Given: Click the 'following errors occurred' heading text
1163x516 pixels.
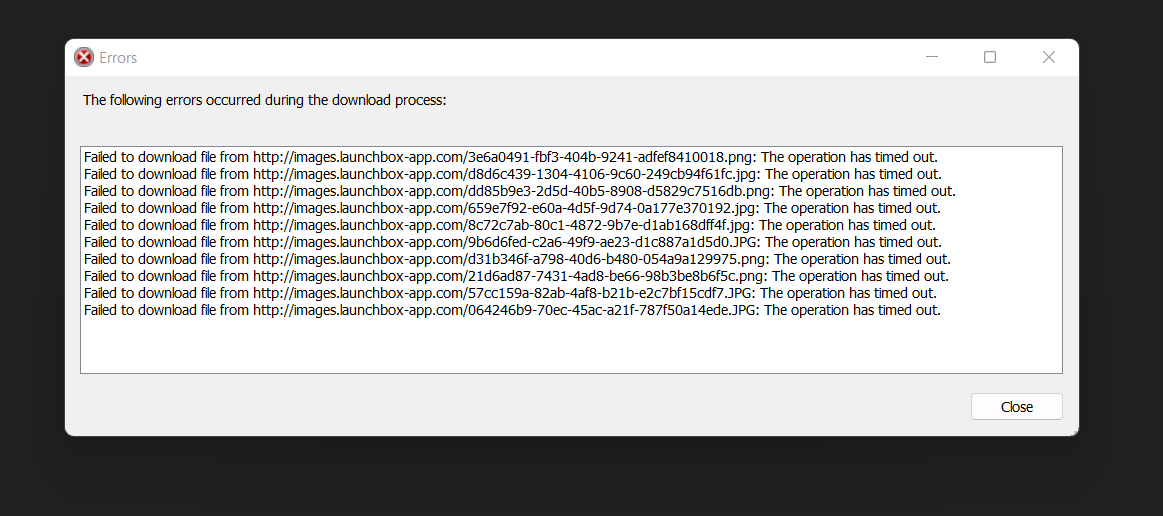Looking at the screenshot, I should 265,100.
